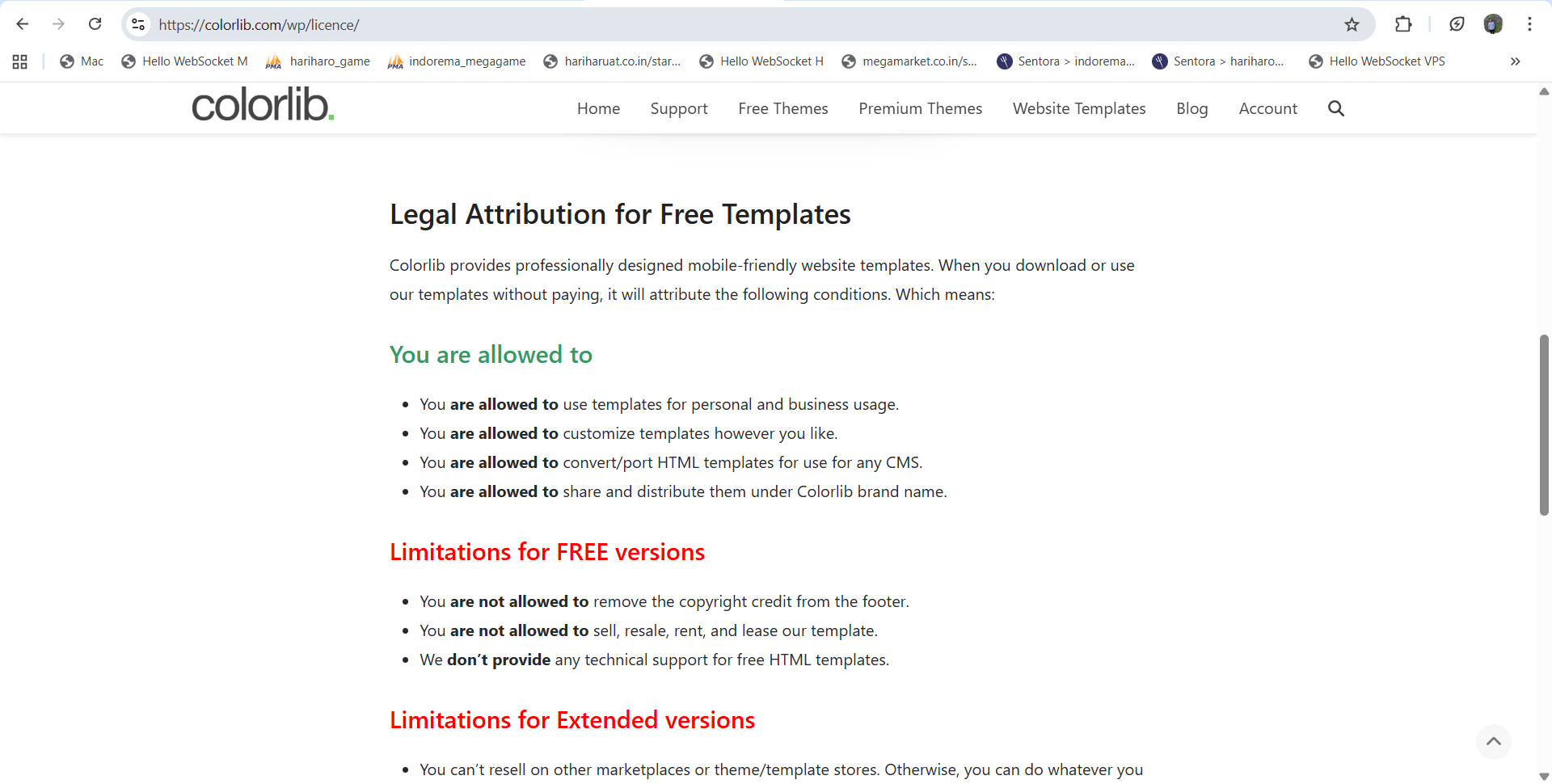Screen dimensions: 1552x784
Task: Go to Website Templates page
Action: click(x=1079, y=108)
